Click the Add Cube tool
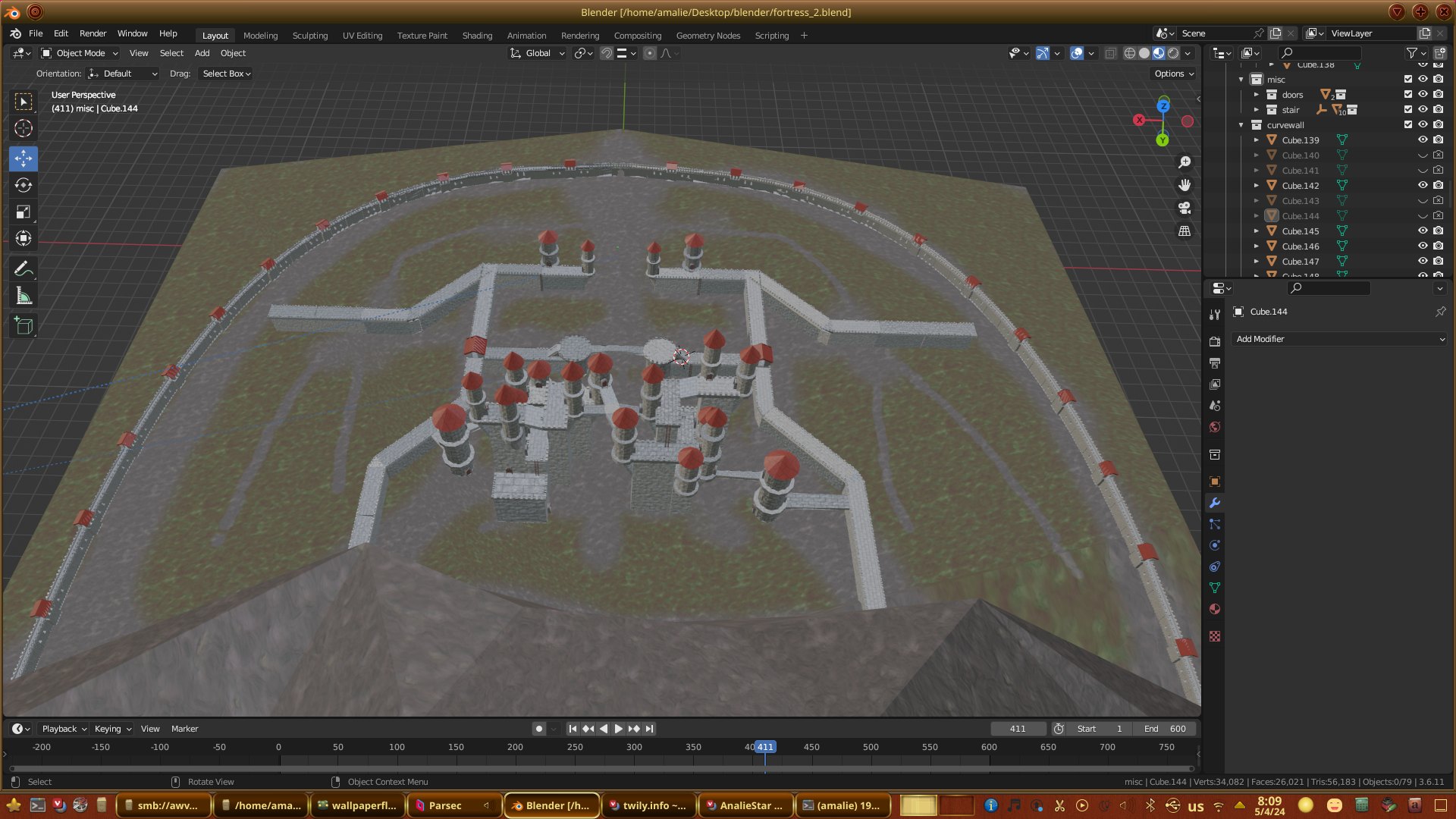 [x=24, y=326]
